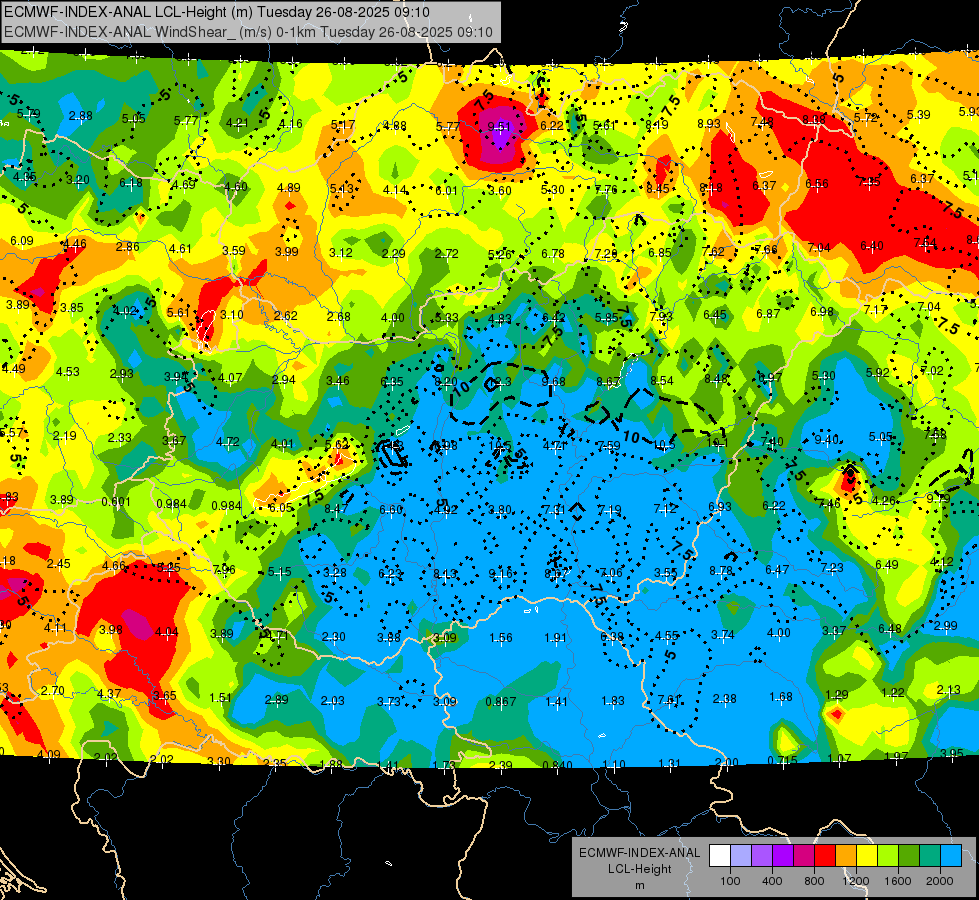Viewport: 979px width, 900px height.
Task: Click the wind shear value 2.72
Action: (446, 254)
